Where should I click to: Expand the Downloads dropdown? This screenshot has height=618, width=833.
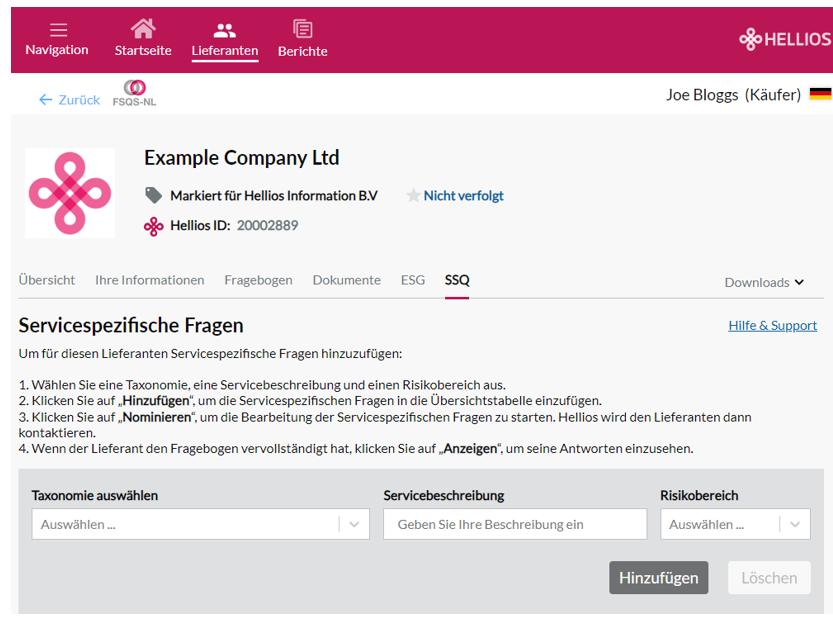[764, 282]
